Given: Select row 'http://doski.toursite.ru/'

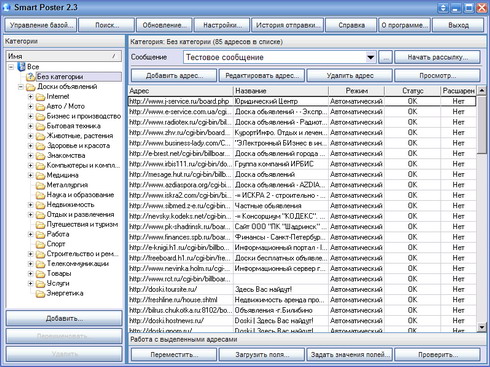Looking at the screenshot, I should (302, 289).
